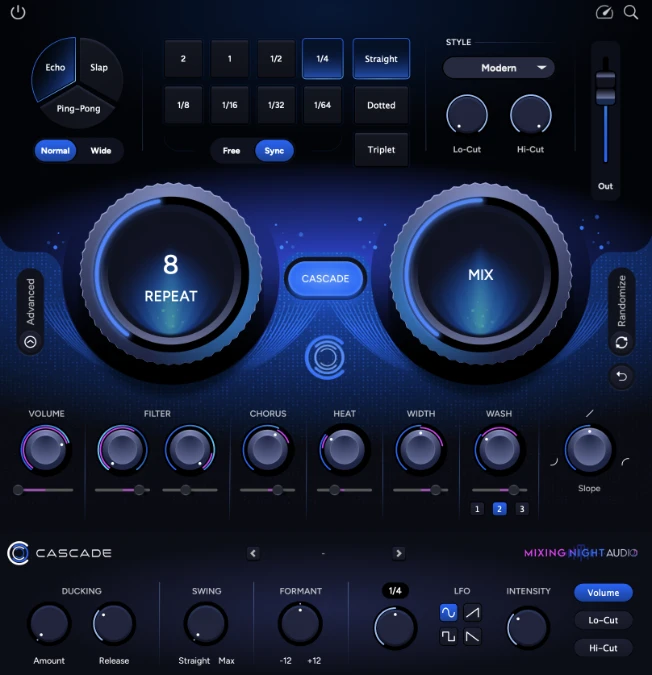
Task: Open the speedometer performance icon
Action: pyautogui.click(x=604, y=12)
